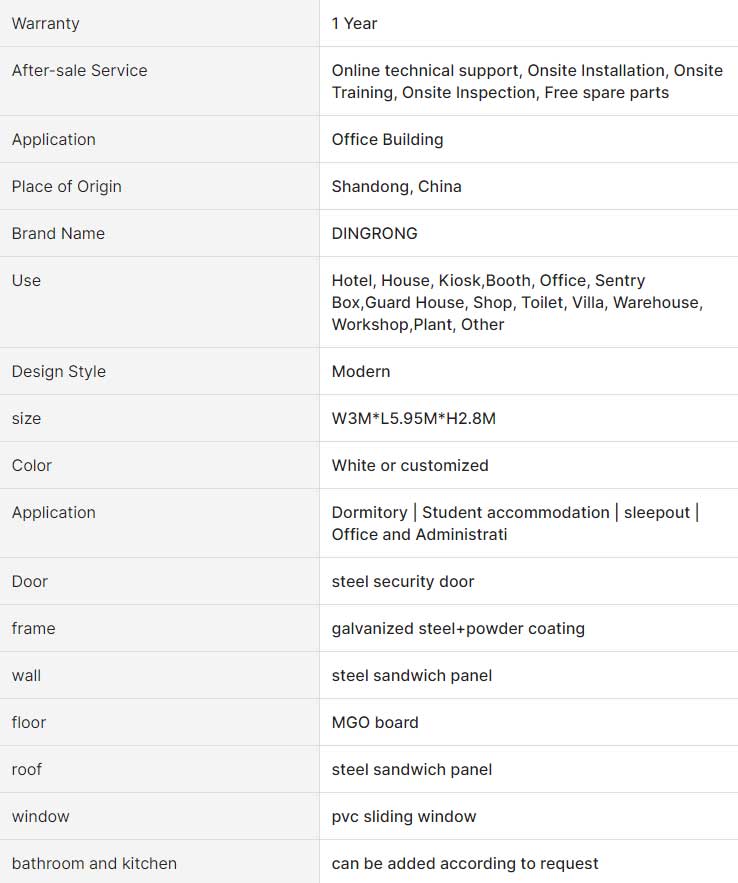The image size is (738, 883).
Task: Click the size value W3M*L5.95M*H2.8M
Action: coord(414,418)
